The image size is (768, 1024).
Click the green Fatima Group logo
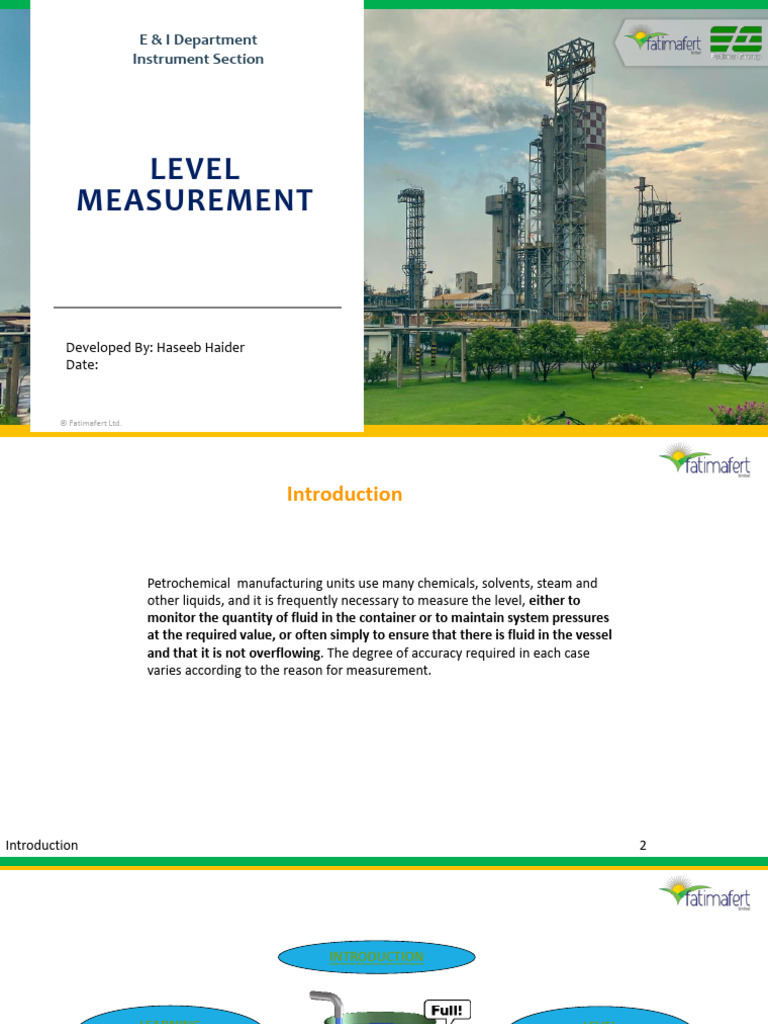(x=735, y=42)
